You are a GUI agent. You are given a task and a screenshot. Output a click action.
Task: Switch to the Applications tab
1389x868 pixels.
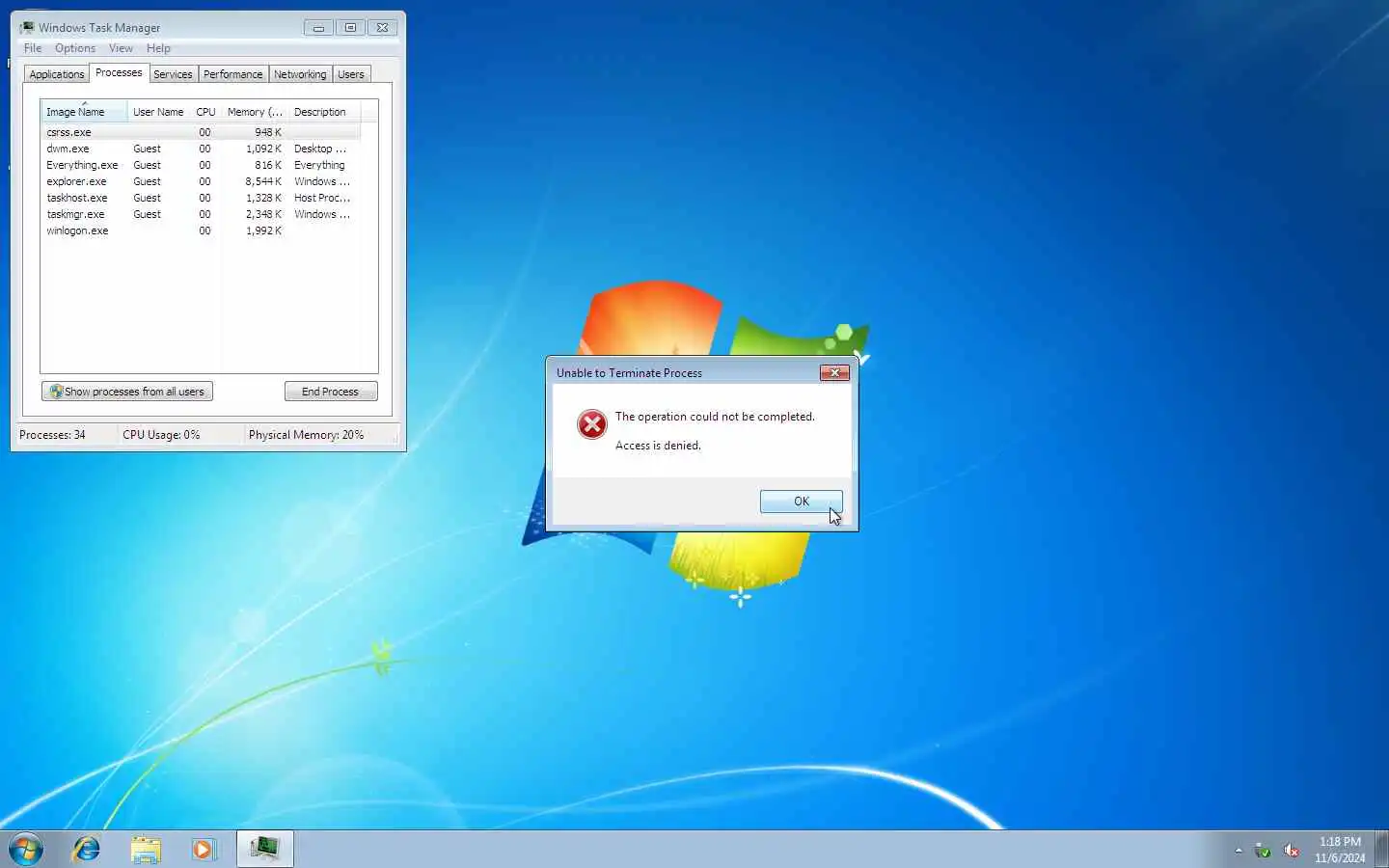pyautogui.click(x=57, y=74)
